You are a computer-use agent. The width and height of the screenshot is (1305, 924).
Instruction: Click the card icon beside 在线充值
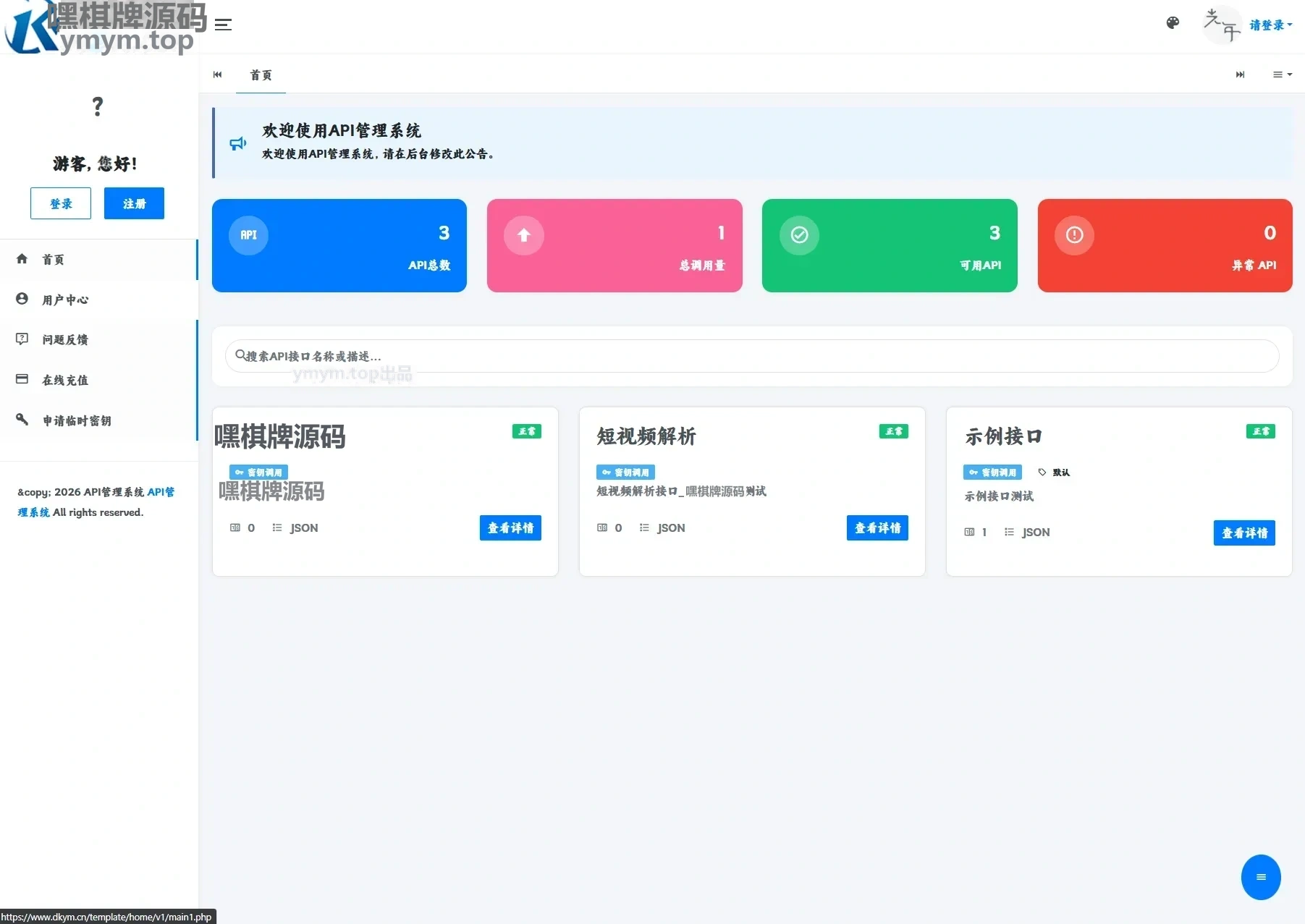pos(22,379)
